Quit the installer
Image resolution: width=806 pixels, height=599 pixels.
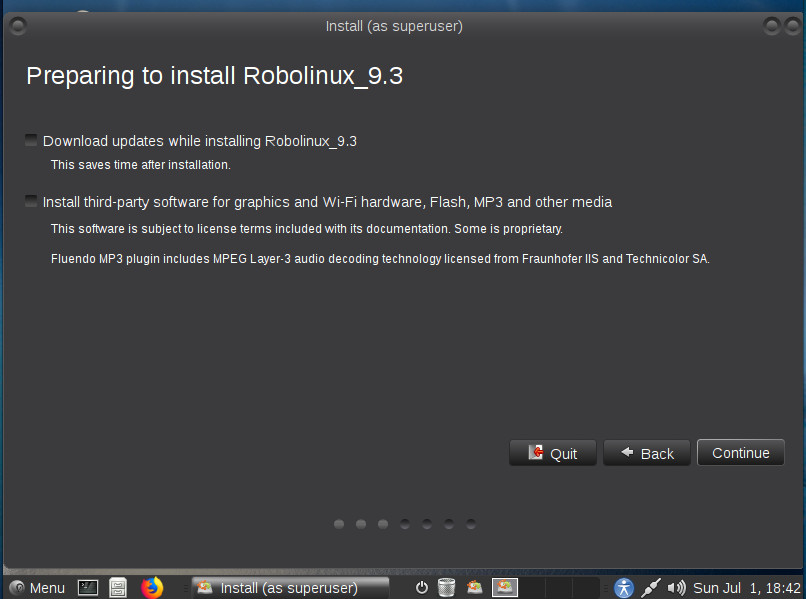[x=553, y=453]
